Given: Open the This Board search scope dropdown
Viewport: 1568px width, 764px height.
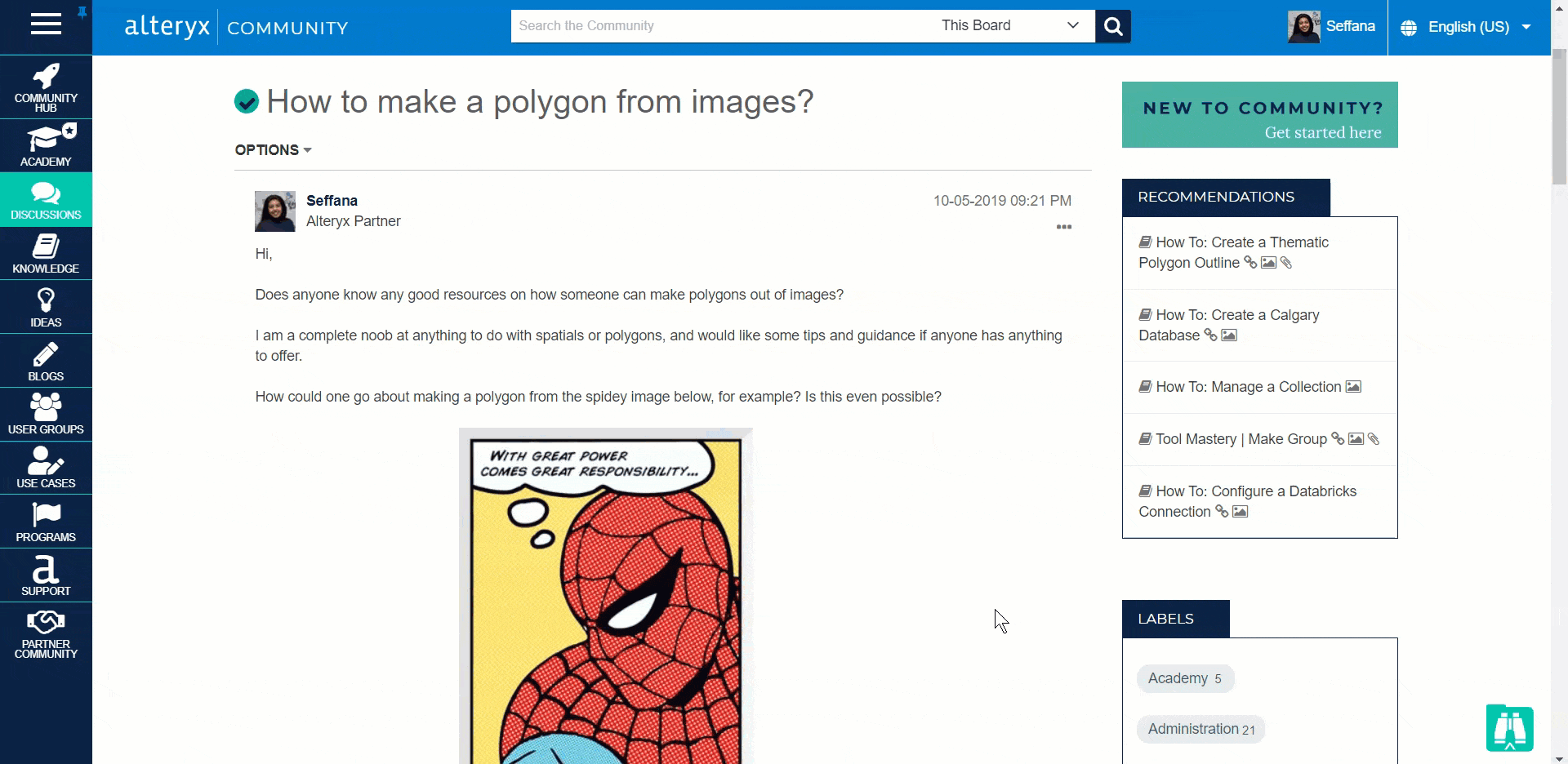Looking at the screenshot, I should point(1010,26).
